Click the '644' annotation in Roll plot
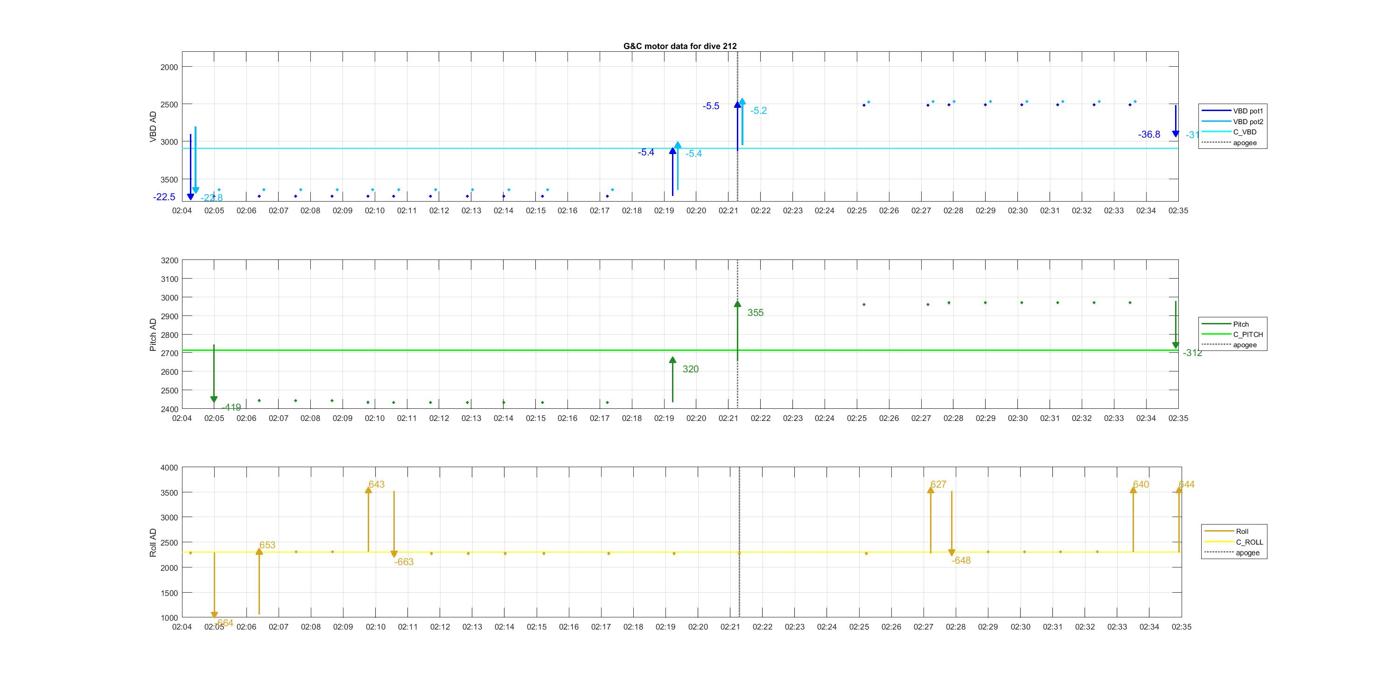 (1186, 484)
